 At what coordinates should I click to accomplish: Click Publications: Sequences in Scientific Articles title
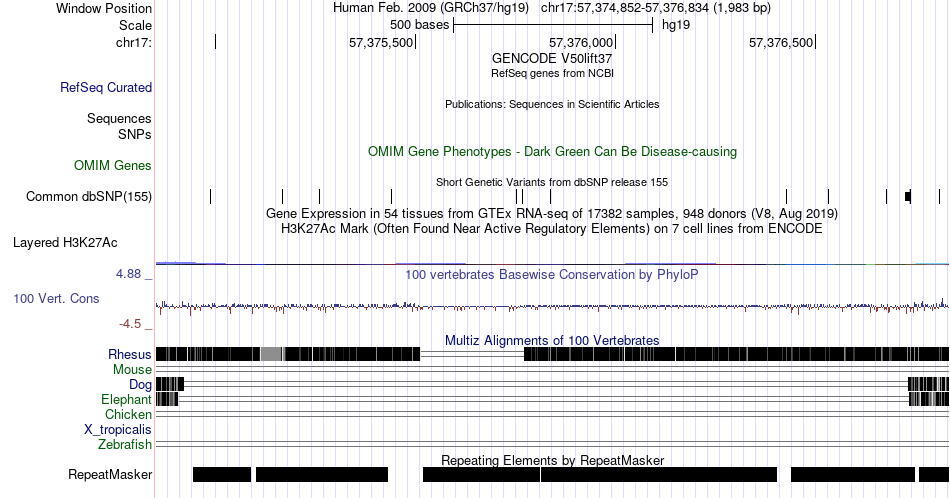point(552,104)
